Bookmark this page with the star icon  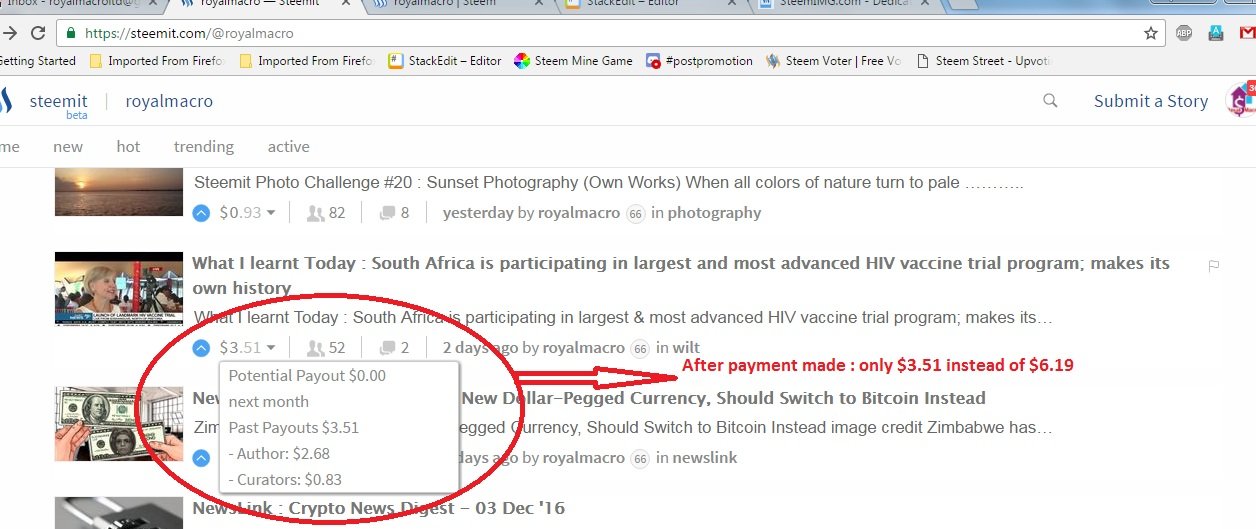click(1151, 33)
